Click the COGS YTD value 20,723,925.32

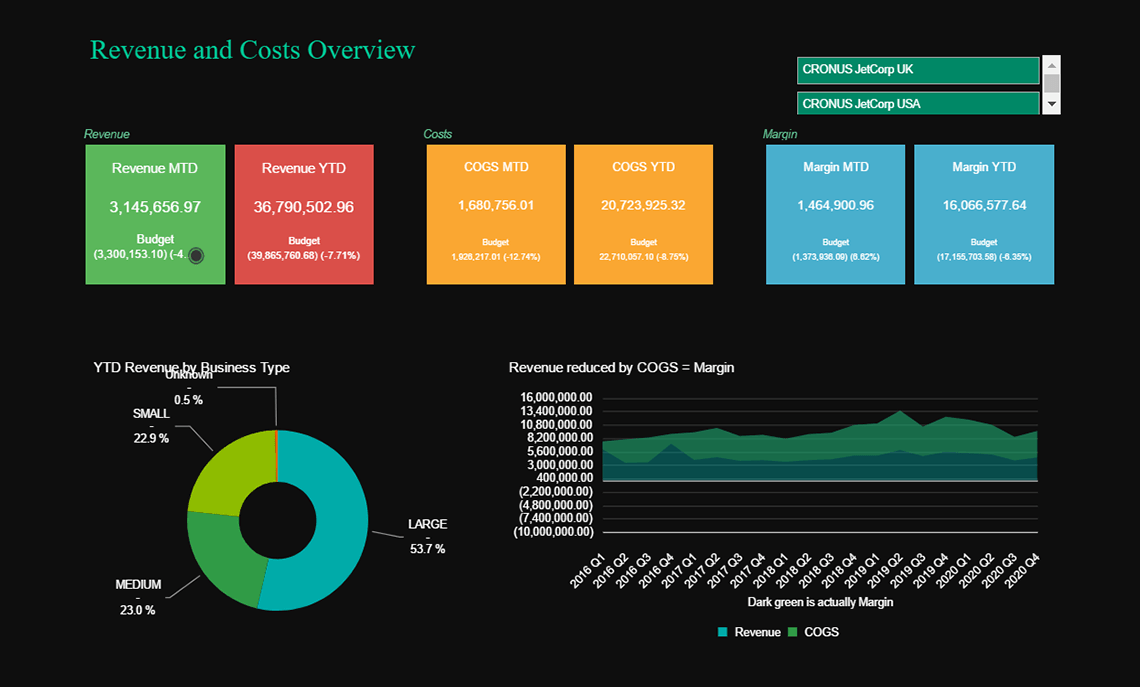point(643,205)
